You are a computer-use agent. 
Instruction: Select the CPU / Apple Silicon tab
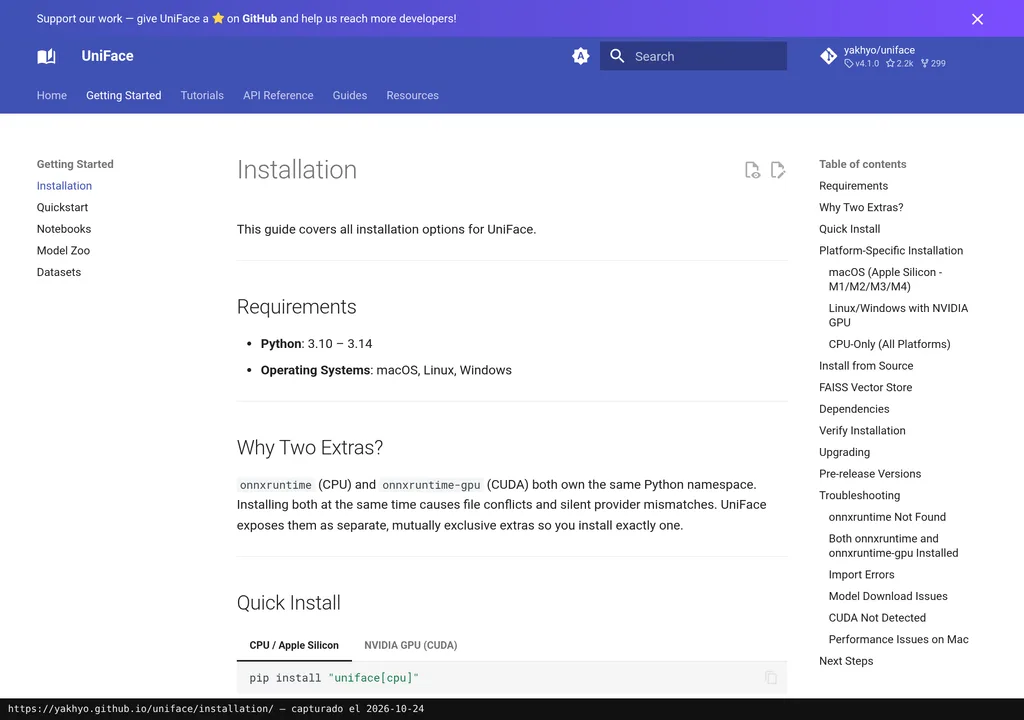click(294, 646)
